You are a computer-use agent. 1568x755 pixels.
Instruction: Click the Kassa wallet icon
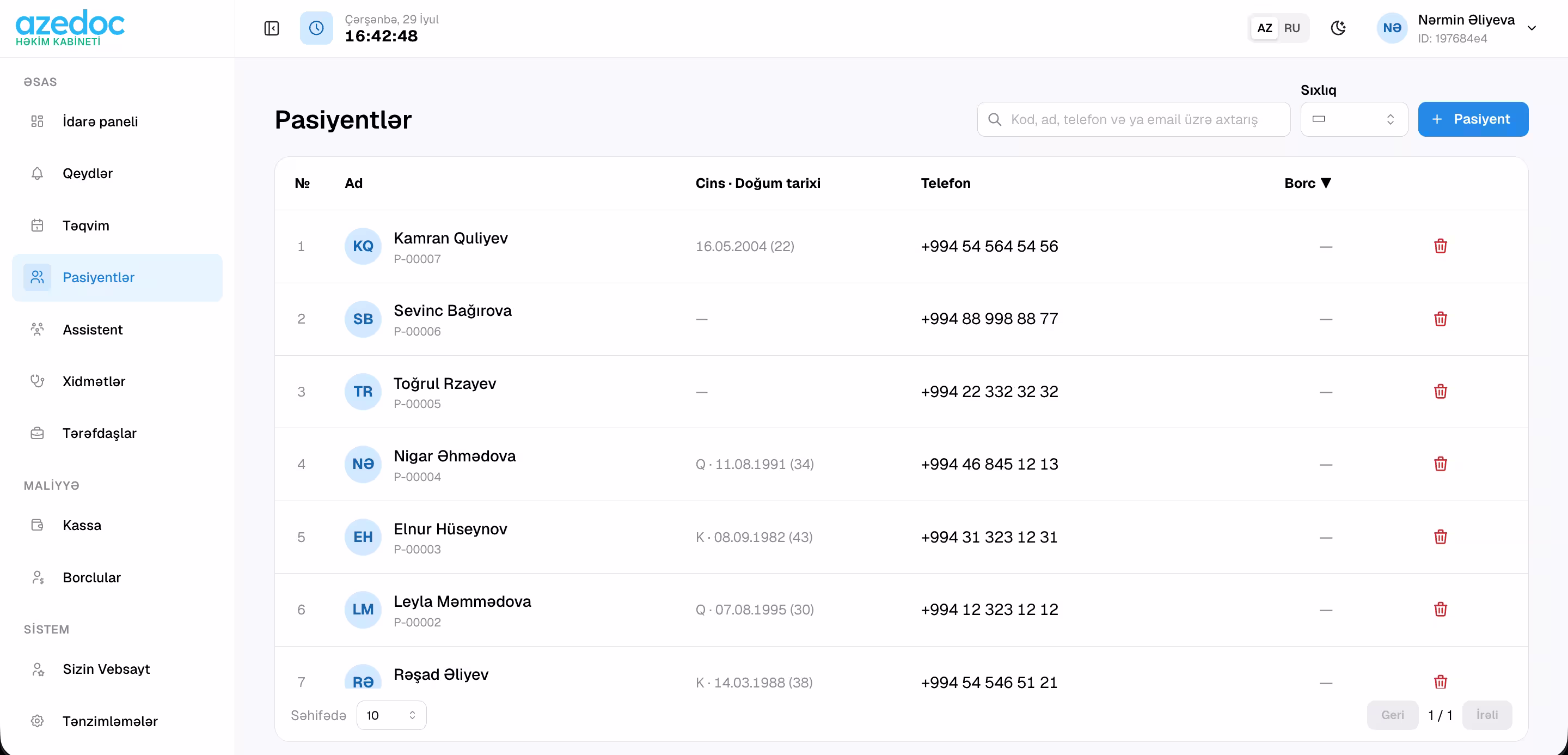pyautogui.click(x=37, y=525)
